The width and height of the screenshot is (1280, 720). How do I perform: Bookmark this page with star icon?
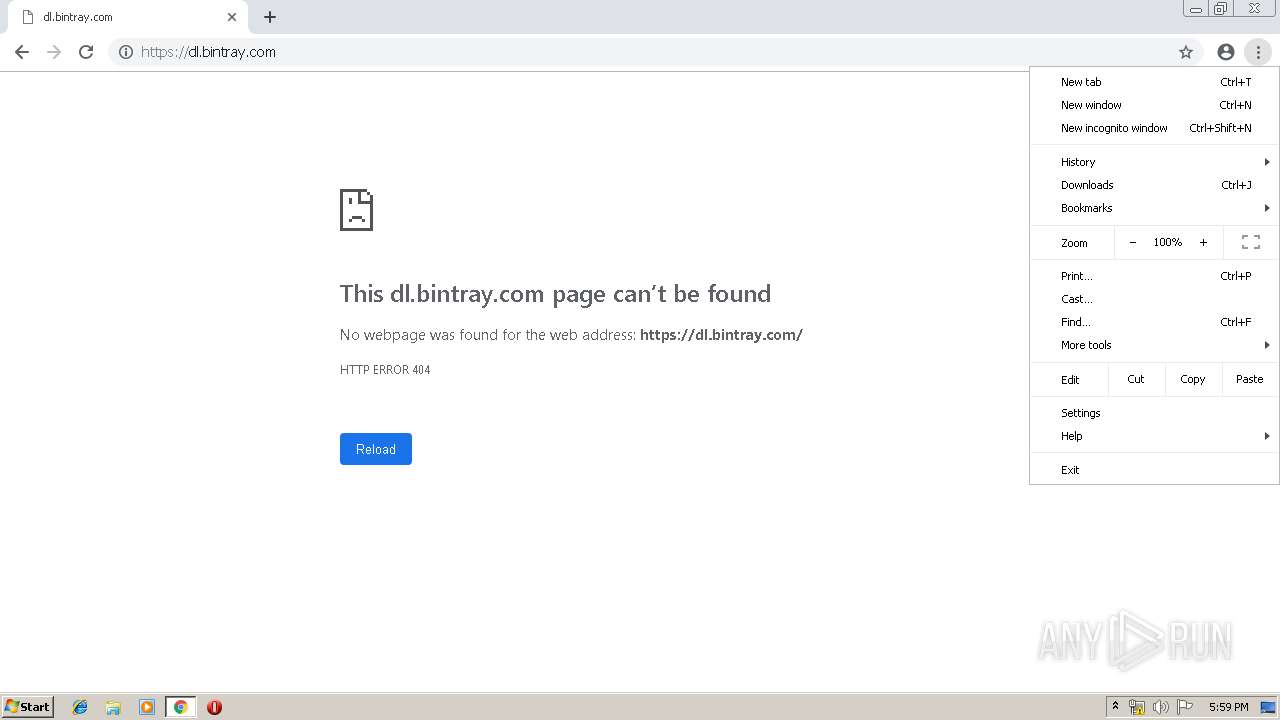tap(1186, 52)
